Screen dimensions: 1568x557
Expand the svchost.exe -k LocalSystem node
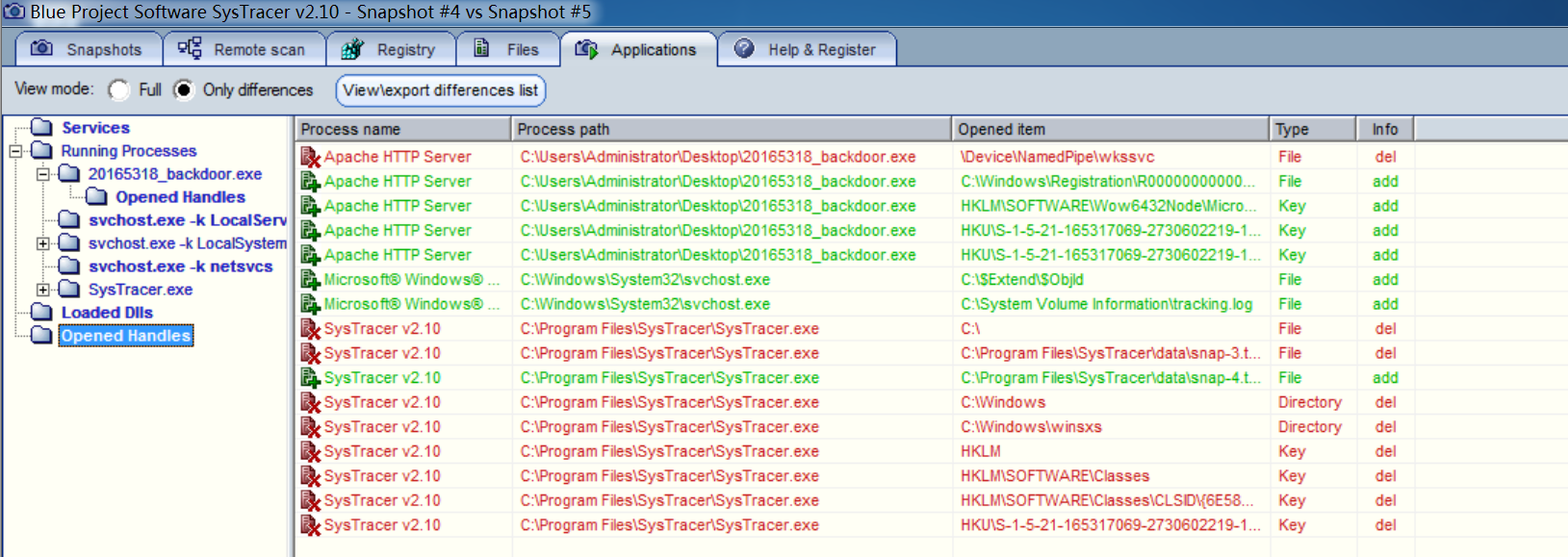click(42, 243)
